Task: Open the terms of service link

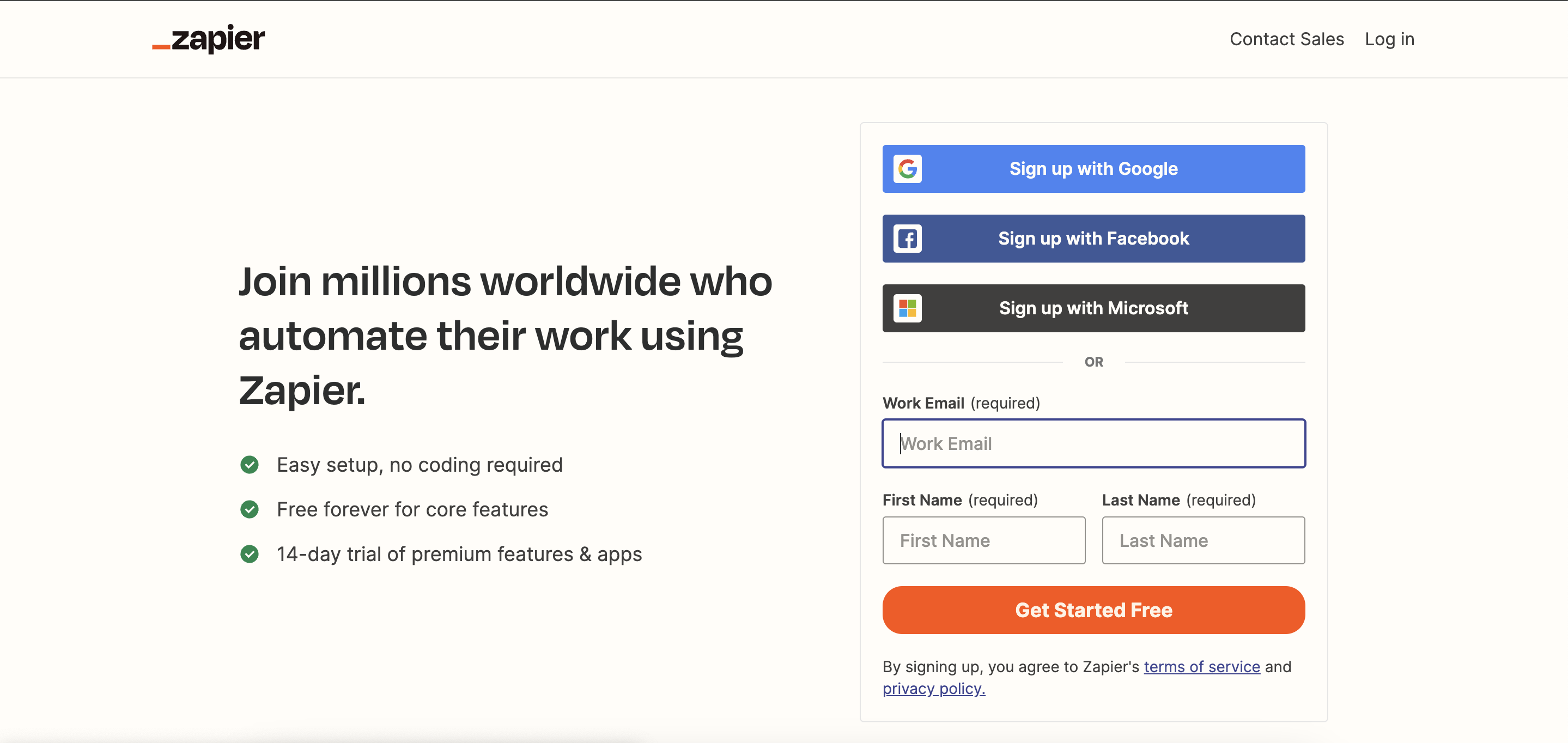Action: 1201,667
